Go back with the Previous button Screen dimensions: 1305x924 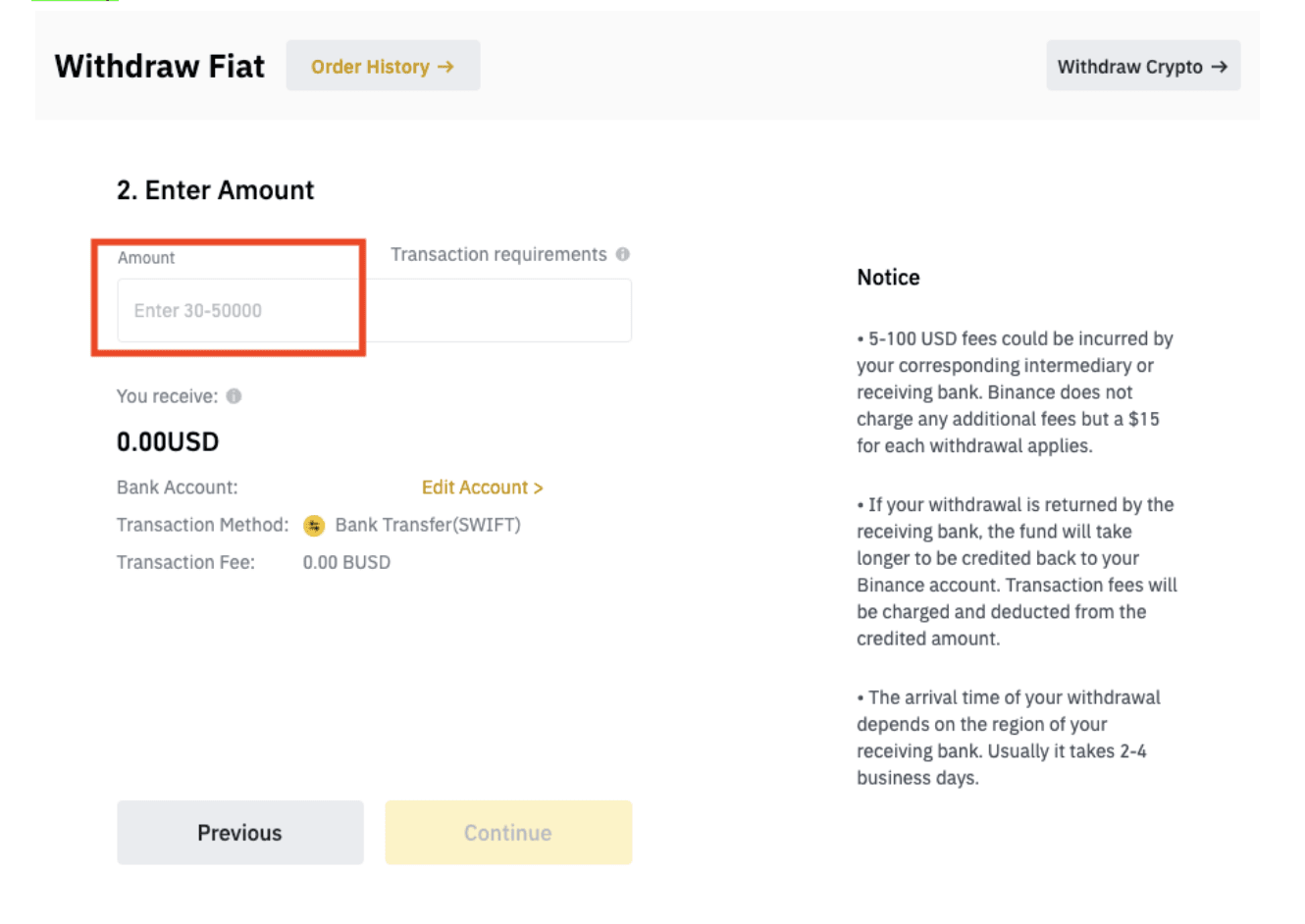239,833
